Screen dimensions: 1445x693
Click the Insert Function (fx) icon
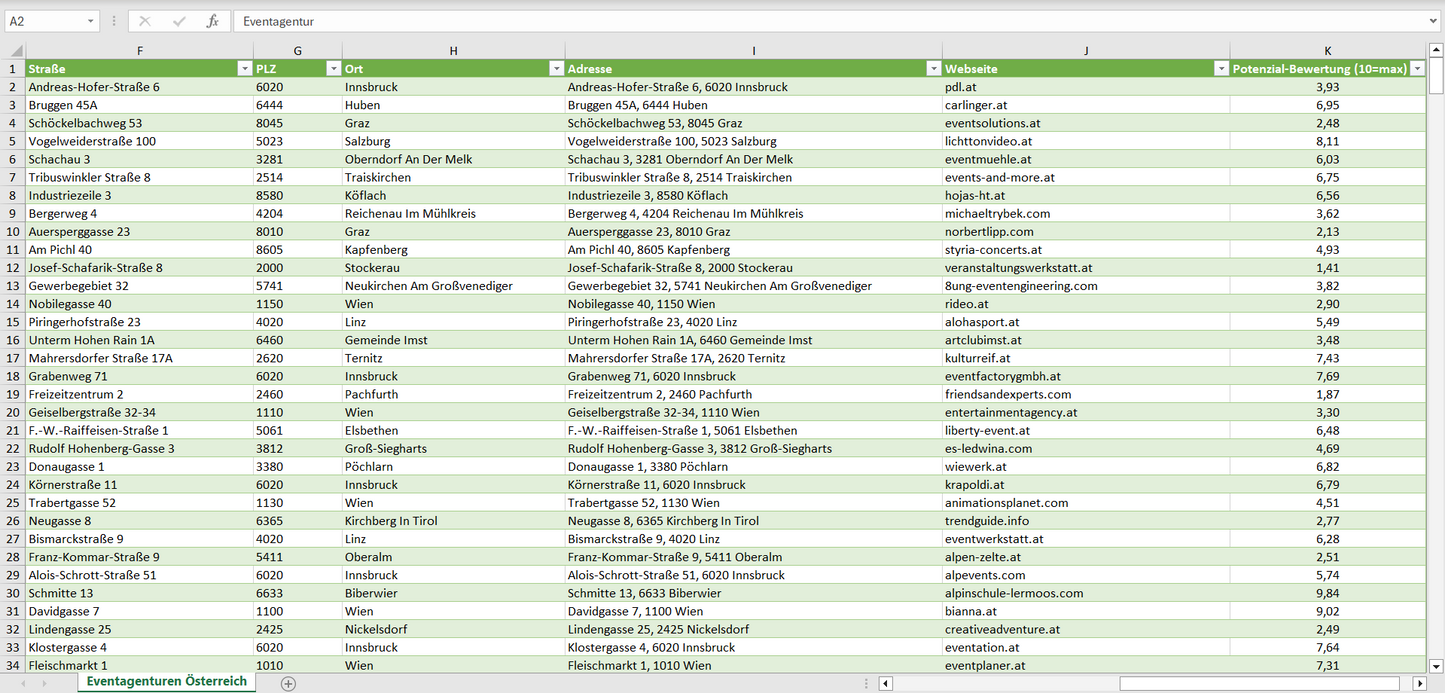210,20
